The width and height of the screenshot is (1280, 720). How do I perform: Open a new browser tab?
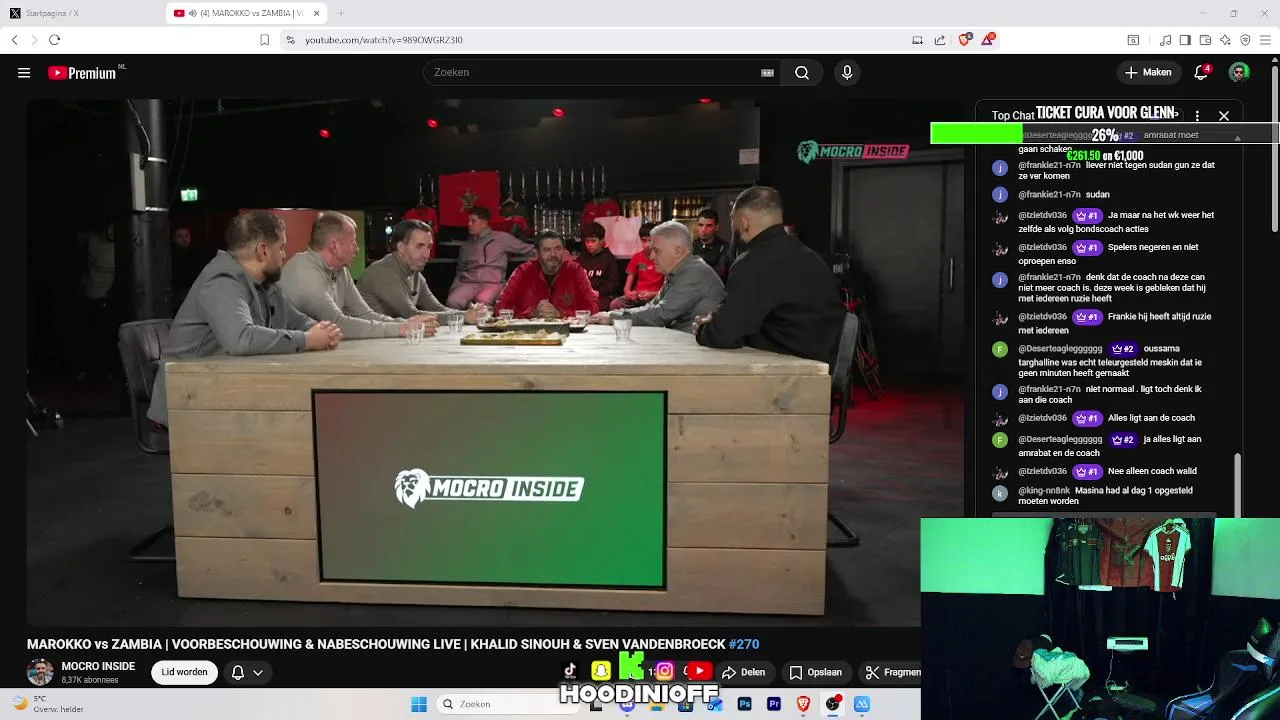point(341,13)
